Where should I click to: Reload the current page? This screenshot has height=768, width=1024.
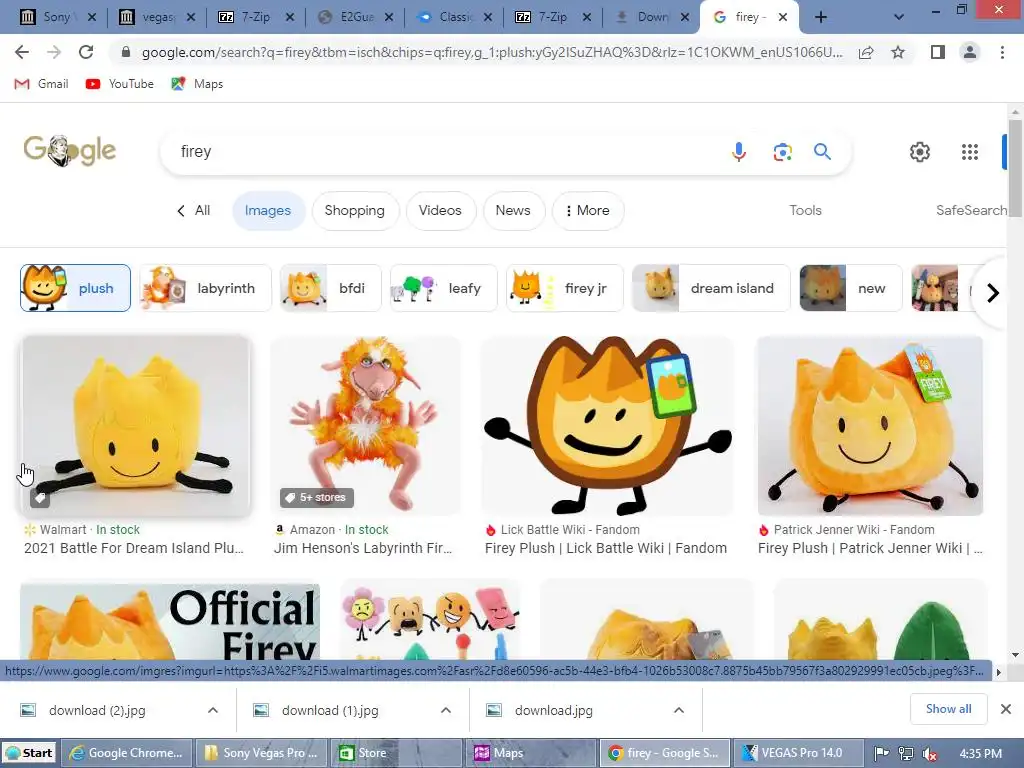pyautogui.click(x=86, y=52)
